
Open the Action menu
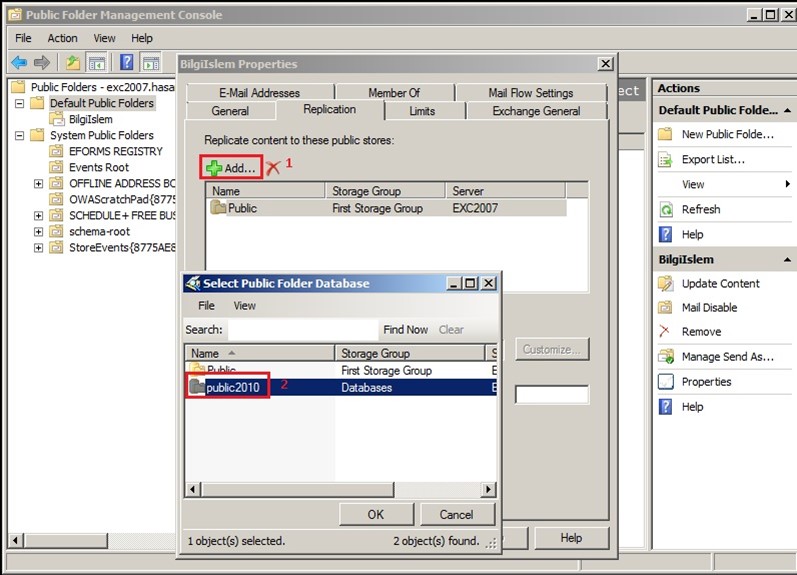(x=62, y=38)
